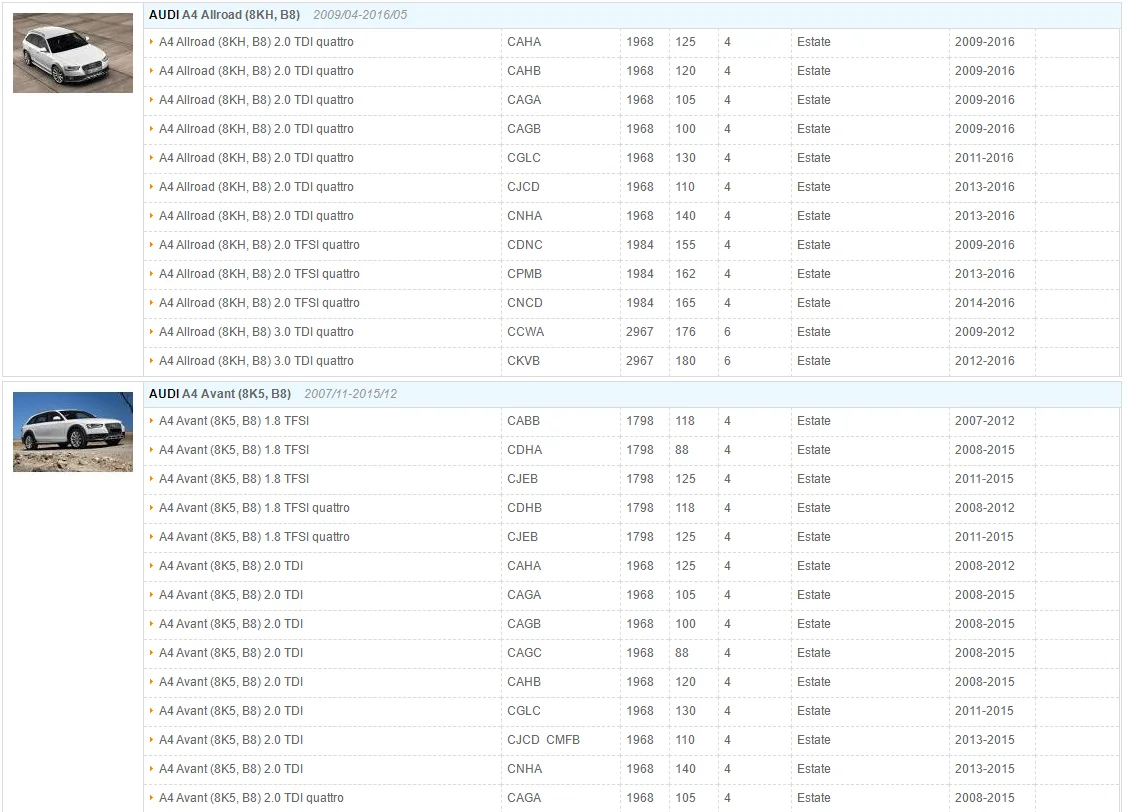Open the A4 Avant 2.0 TDI CAGA (non-quattro) row
Image resolution: width=1127 pixels, height=812 pixels.
[x=632, y=595]
